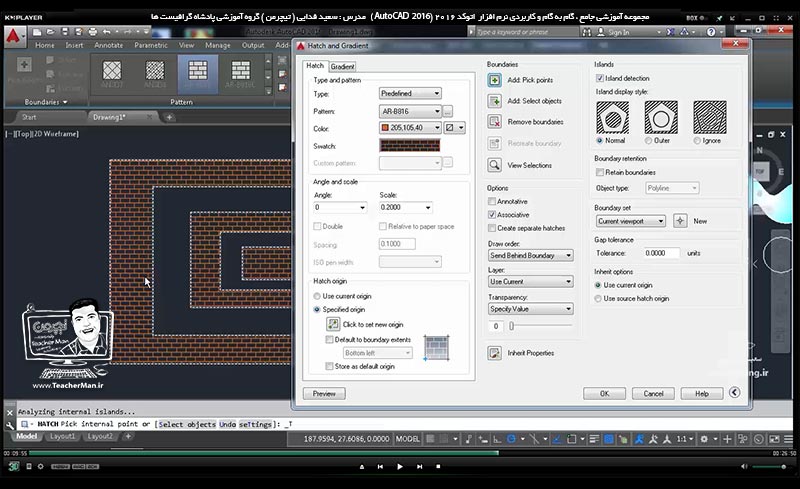Switch to the Start file tab
This screenshot has width=800, height=489.
point(29,117)
